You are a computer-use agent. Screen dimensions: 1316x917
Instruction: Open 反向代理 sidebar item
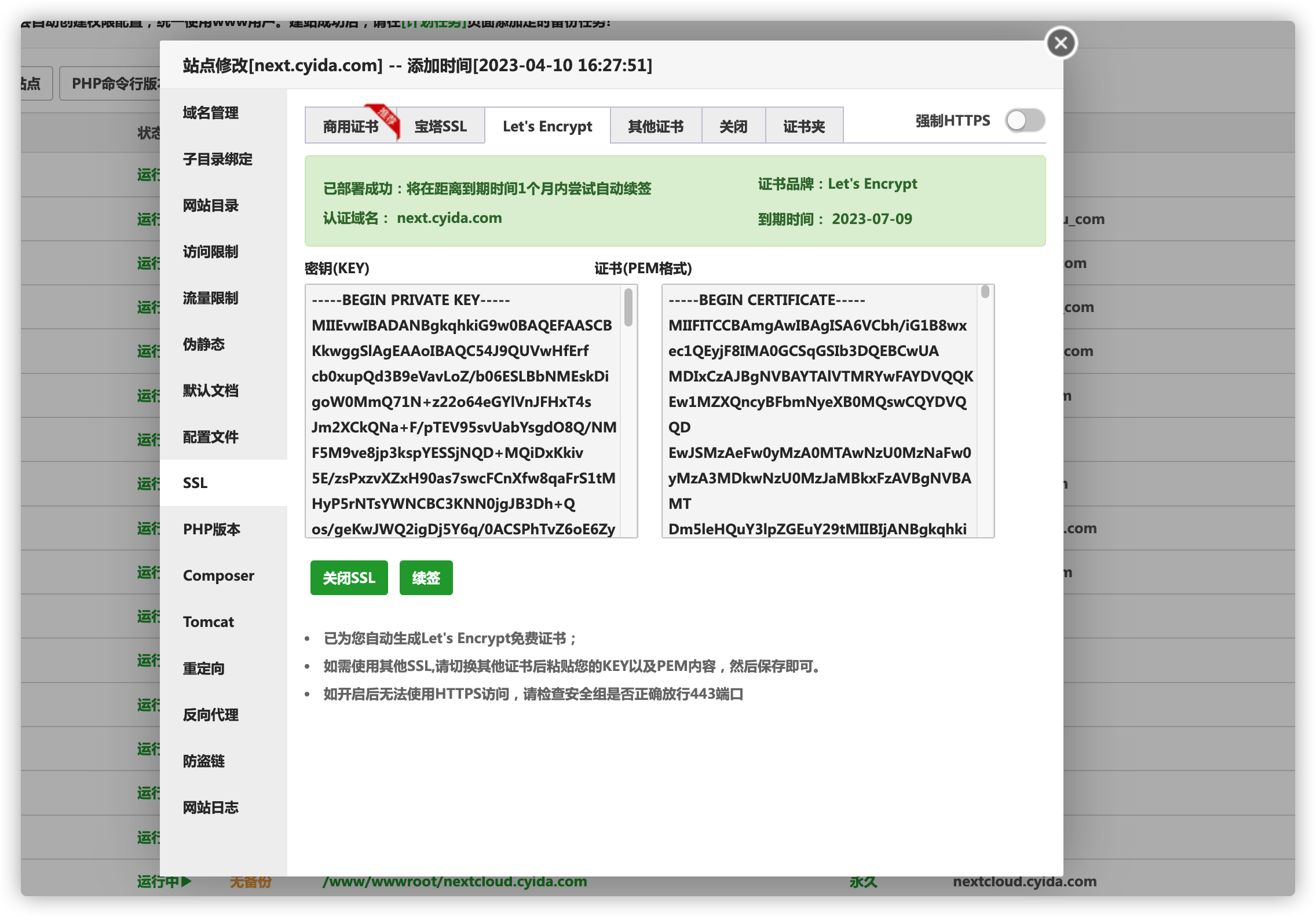(x=211, y=715)
